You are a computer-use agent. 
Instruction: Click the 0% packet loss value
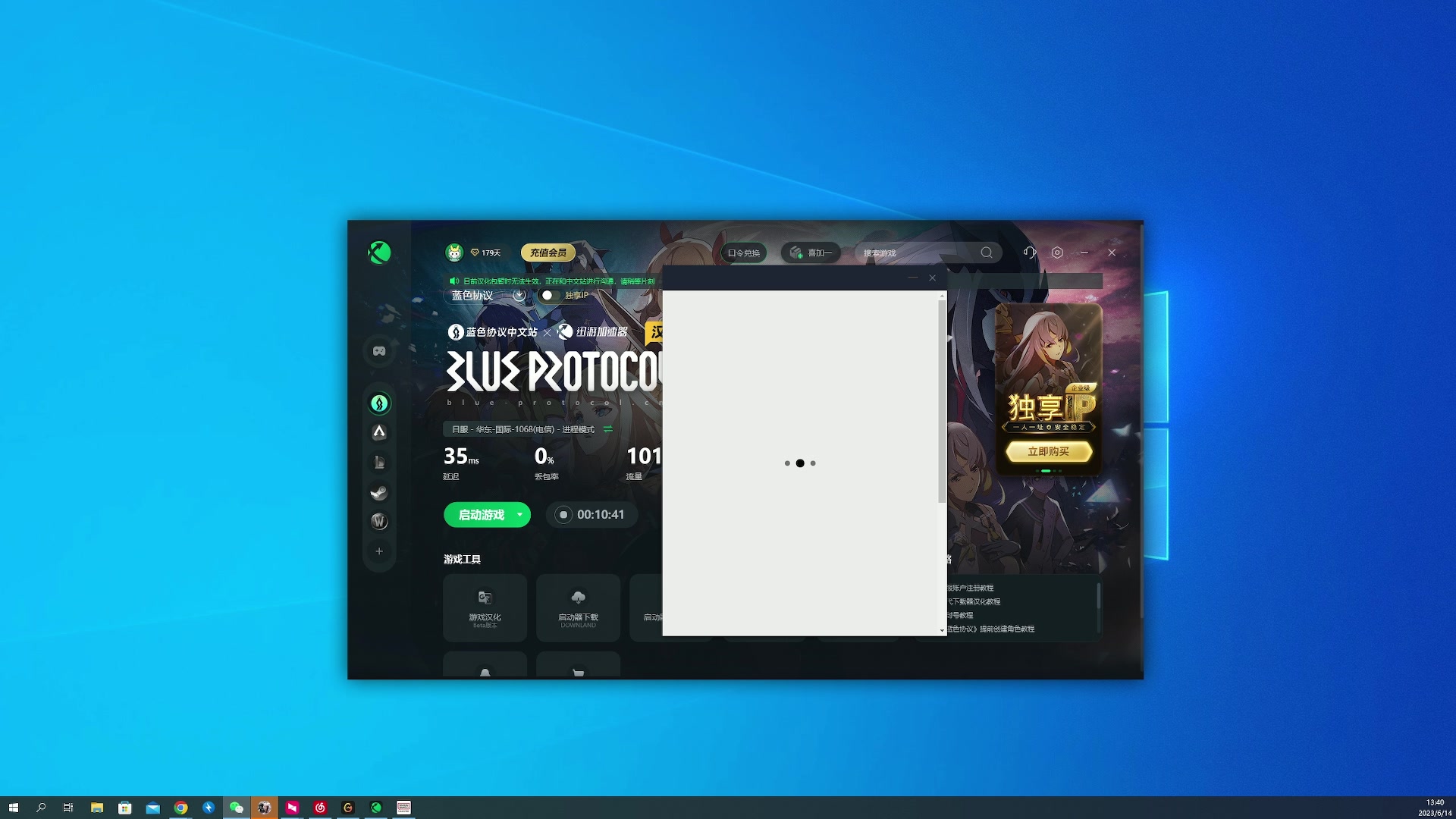tap(544, 457)
